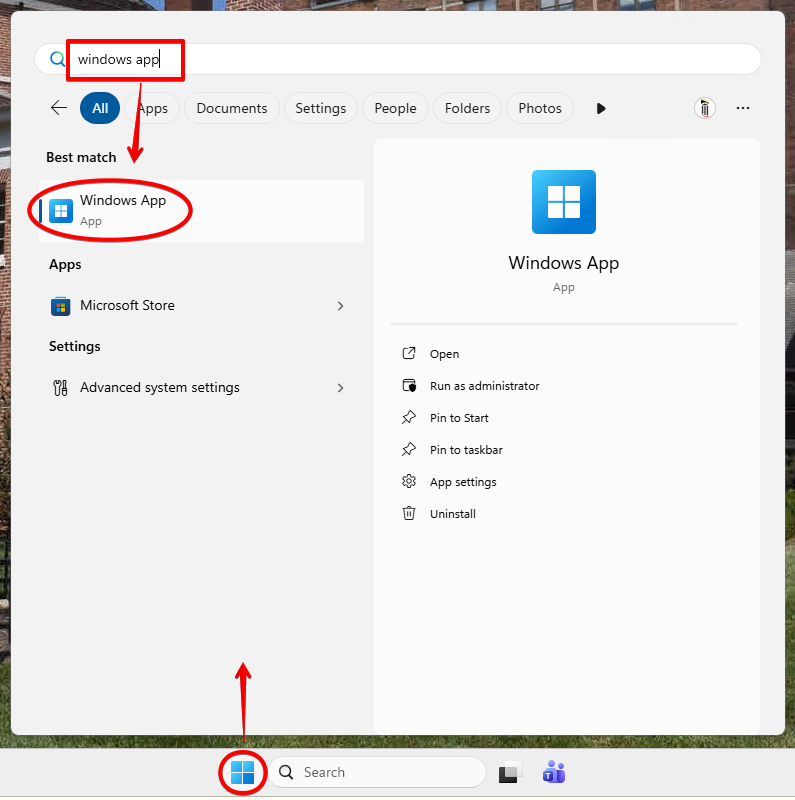Choose the People filter tab
Viewport: 795px width, 800px height.
pyautogui.click(x=395, y=108)
